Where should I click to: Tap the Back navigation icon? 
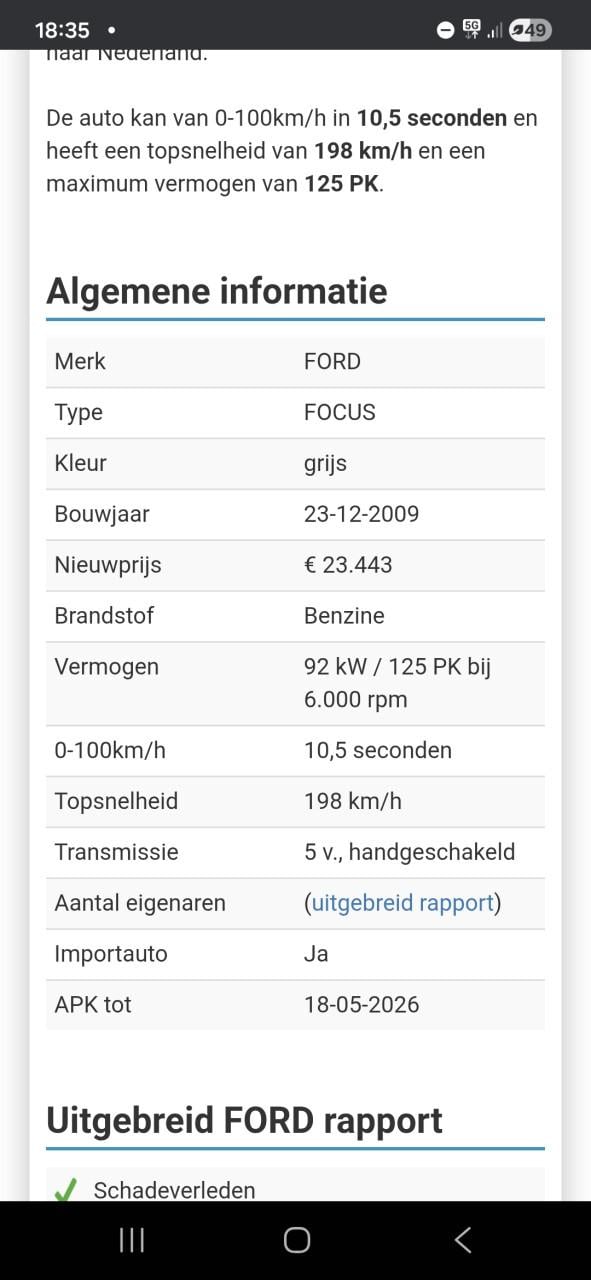pyautogui.click(x=462, y=1239)
